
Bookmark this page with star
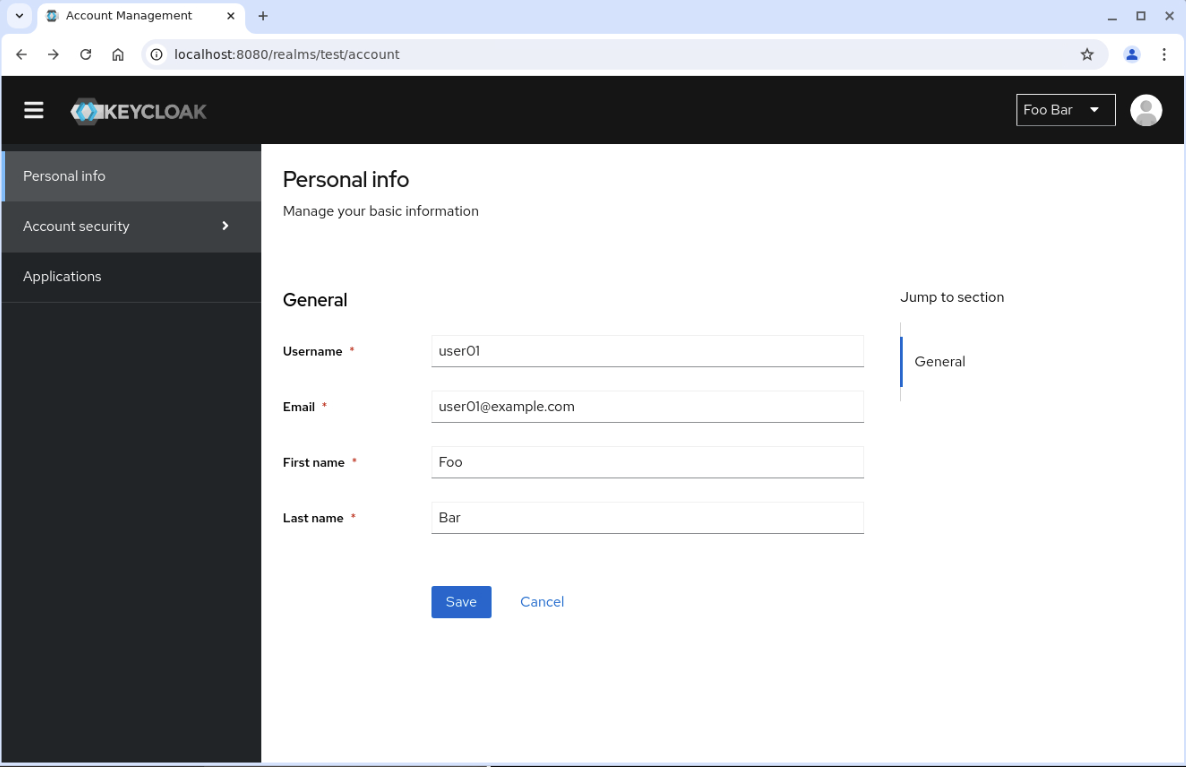pos(1086,54)
